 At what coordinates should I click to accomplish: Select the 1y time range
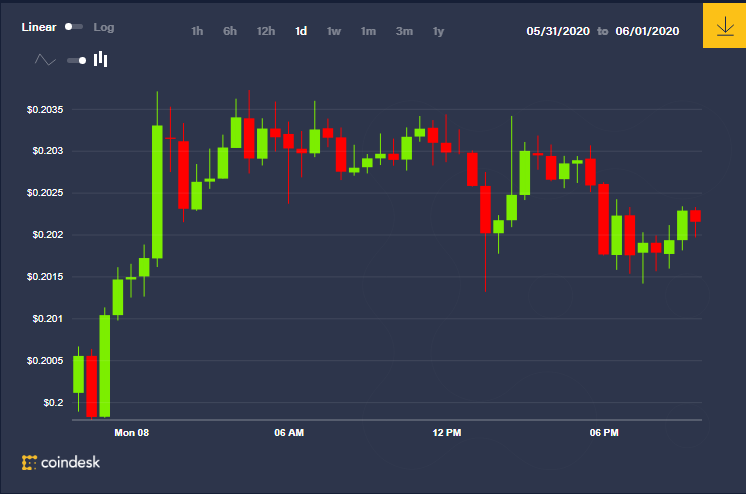click(x=438, y=31)
